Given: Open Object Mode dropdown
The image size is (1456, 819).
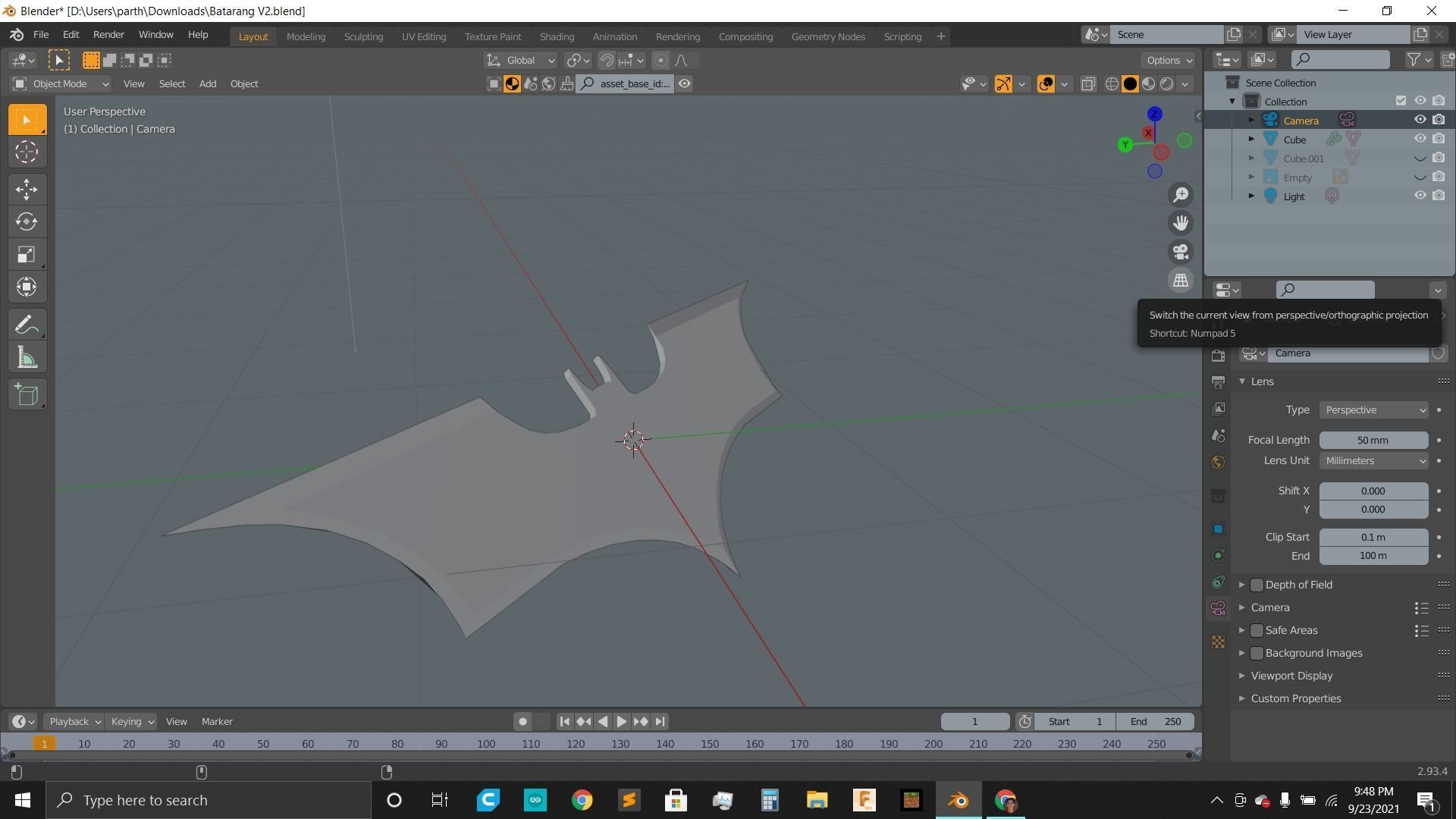Looking at the screenshot, I should click(61, 84).
